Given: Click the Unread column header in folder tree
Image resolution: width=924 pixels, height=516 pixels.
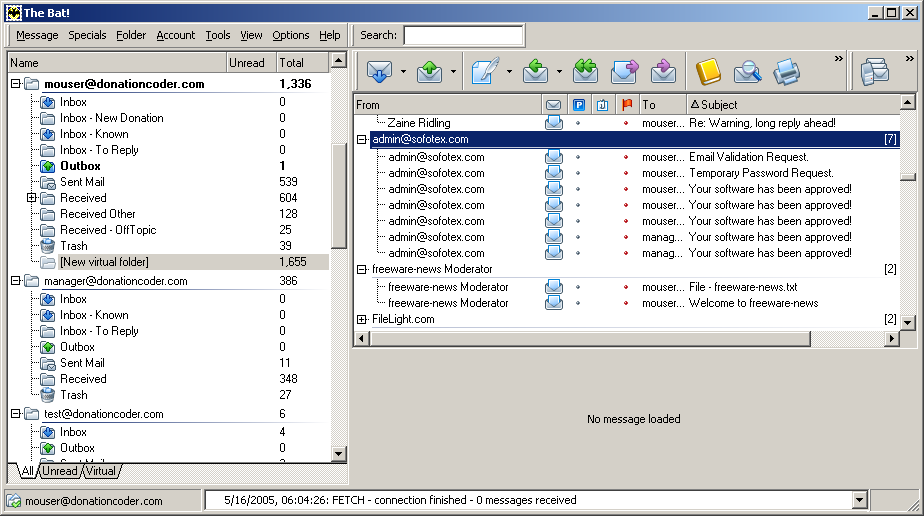Looking at the screenshot, I should click(251, 62).
